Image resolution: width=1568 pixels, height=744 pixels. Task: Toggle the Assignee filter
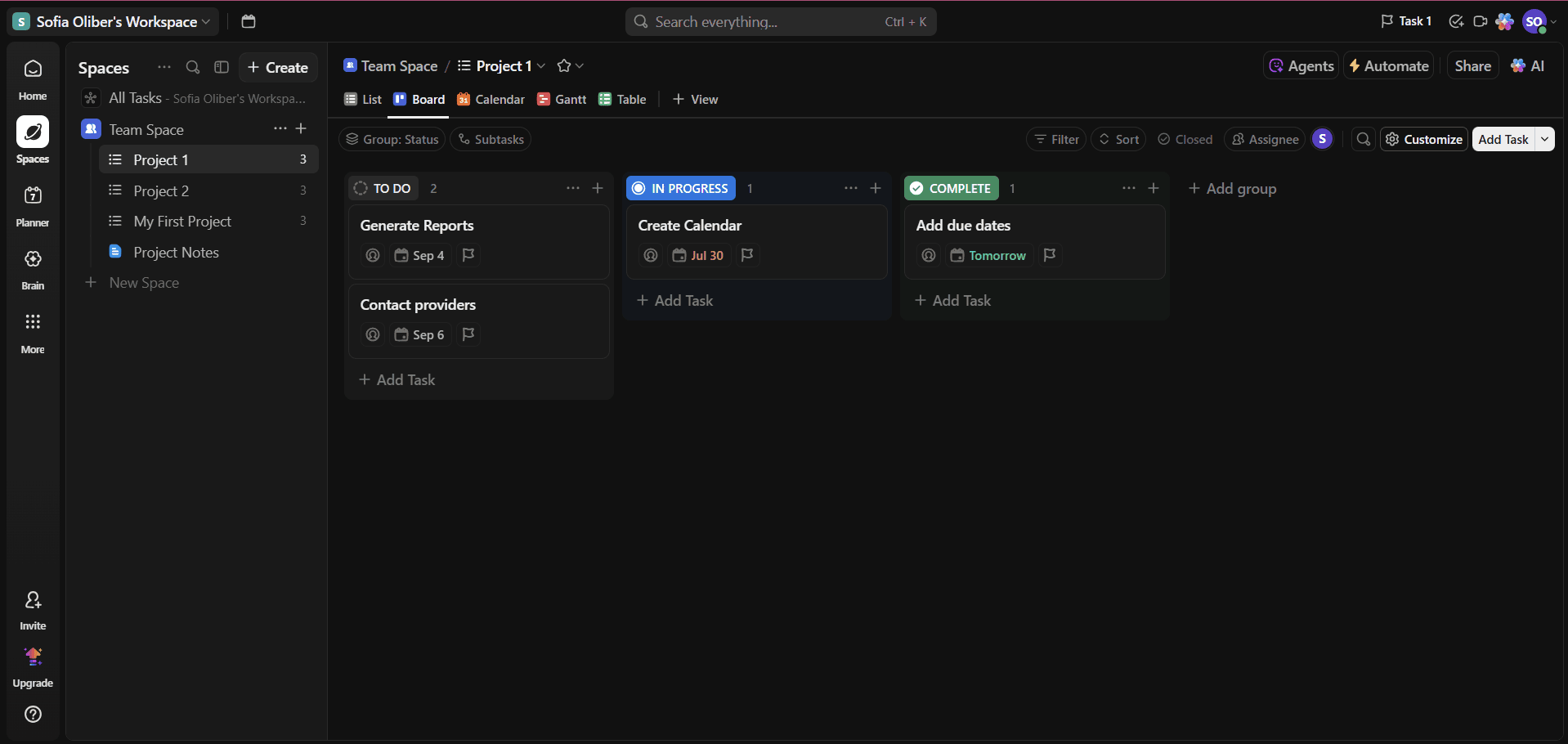(x=1265, y=140)
